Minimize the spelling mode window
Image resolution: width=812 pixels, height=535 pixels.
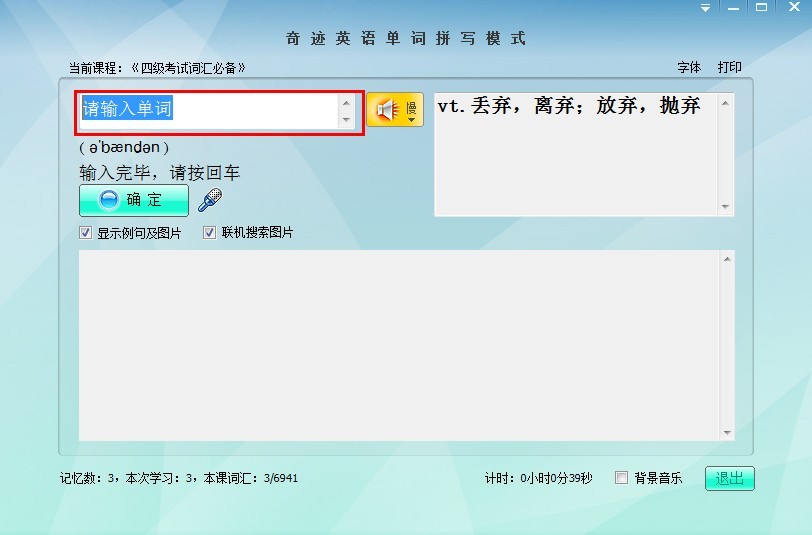733,8
